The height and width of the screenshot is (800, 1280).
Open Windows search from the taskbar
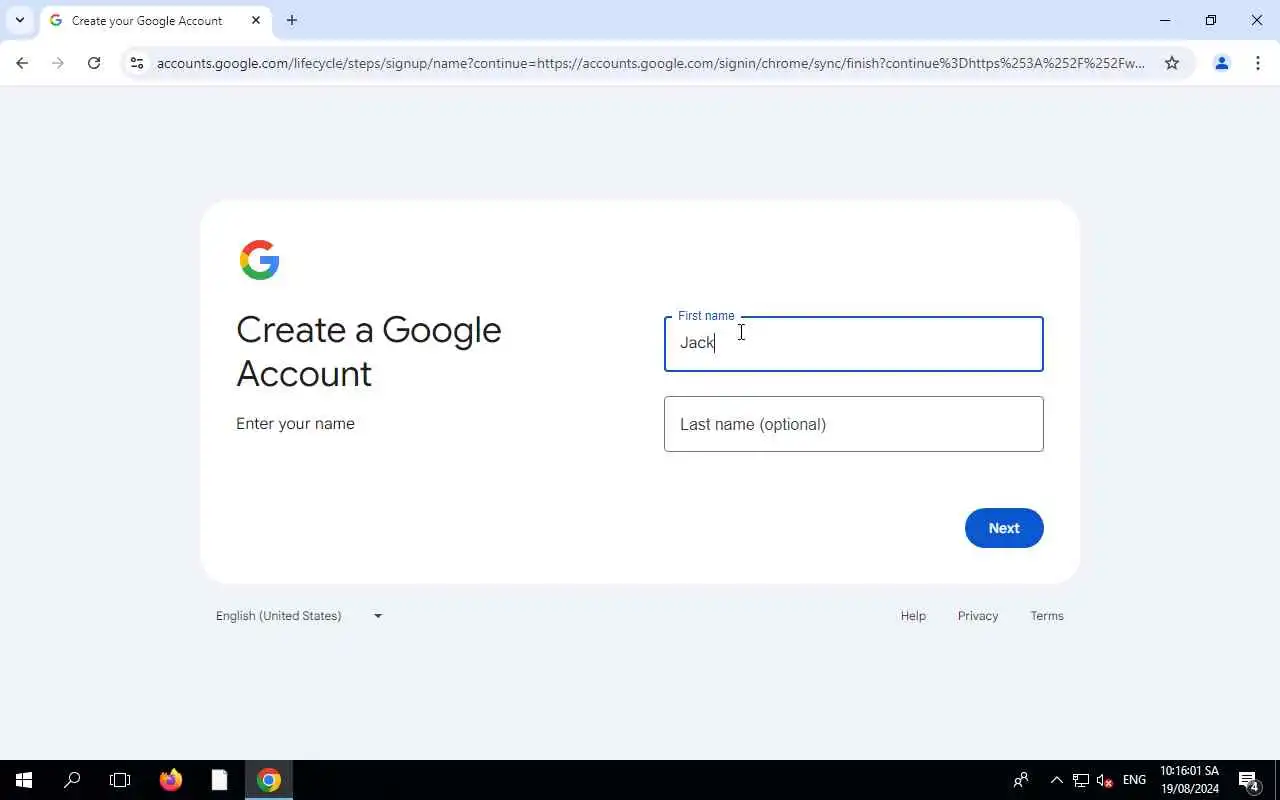[x=72, y=780]
